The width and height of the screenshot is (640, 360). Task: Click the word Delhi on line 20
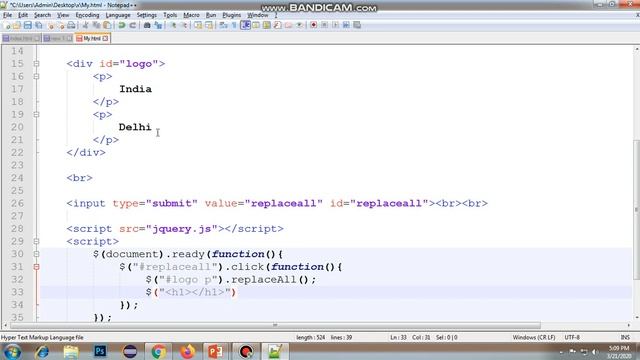tap(135, 127)
